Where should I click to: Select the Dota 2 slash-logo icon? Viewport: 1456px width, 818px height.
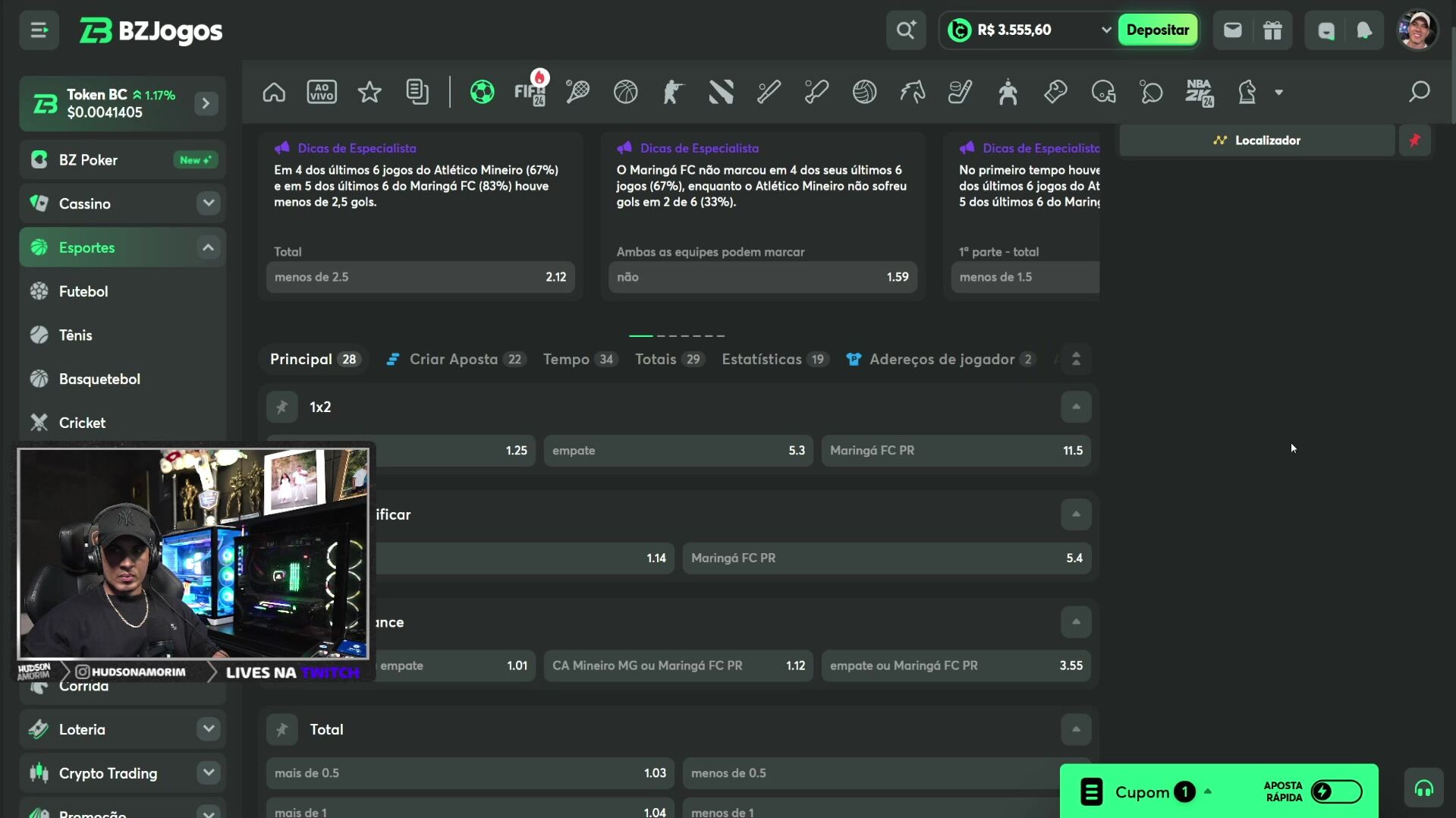click(721, 92)
